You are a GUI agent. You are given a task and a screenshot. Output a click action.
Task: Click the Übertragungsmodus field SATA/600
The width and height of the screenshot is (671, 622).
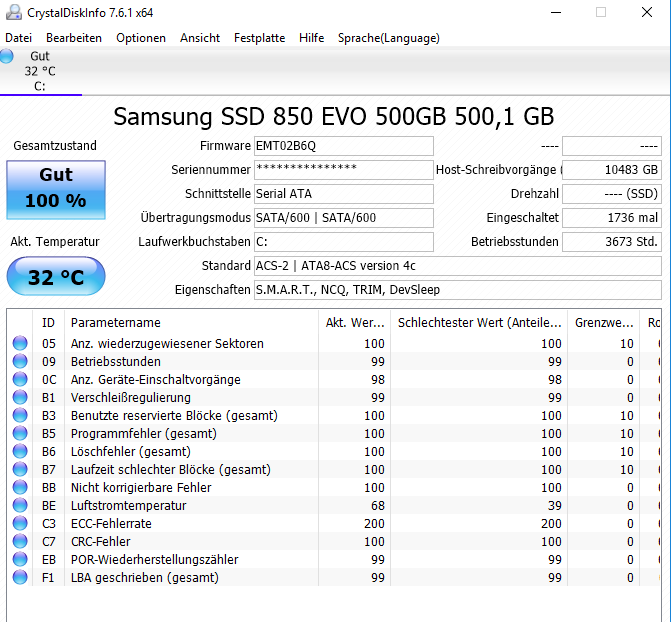344,218
